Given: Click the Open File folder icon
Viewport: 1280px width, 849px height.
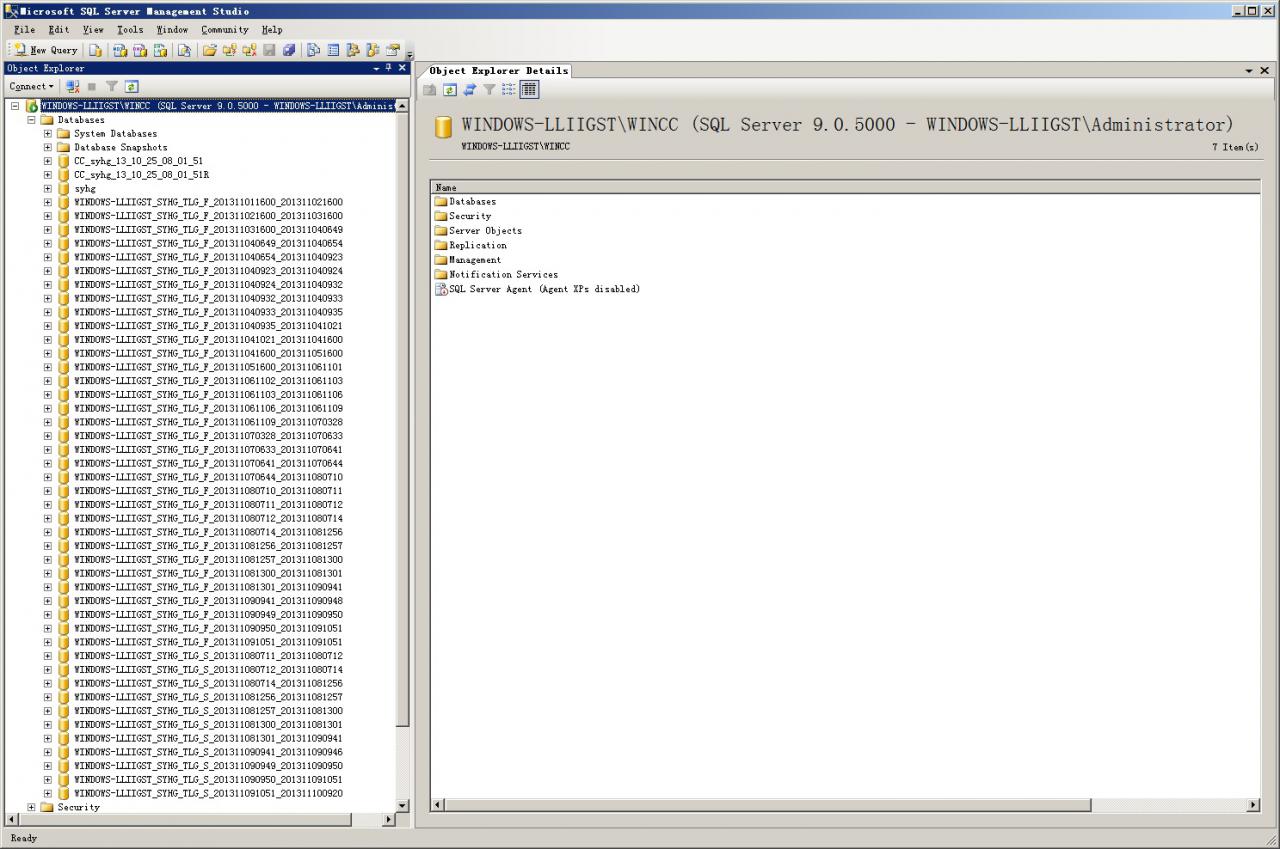Looking at the screenshot, I should coord(209,50).
